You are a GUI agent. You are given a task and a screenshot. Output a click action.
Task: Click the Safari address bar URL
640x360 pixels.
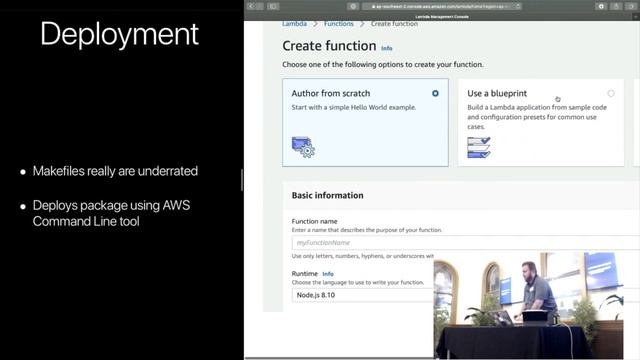[x=441, y=6]
